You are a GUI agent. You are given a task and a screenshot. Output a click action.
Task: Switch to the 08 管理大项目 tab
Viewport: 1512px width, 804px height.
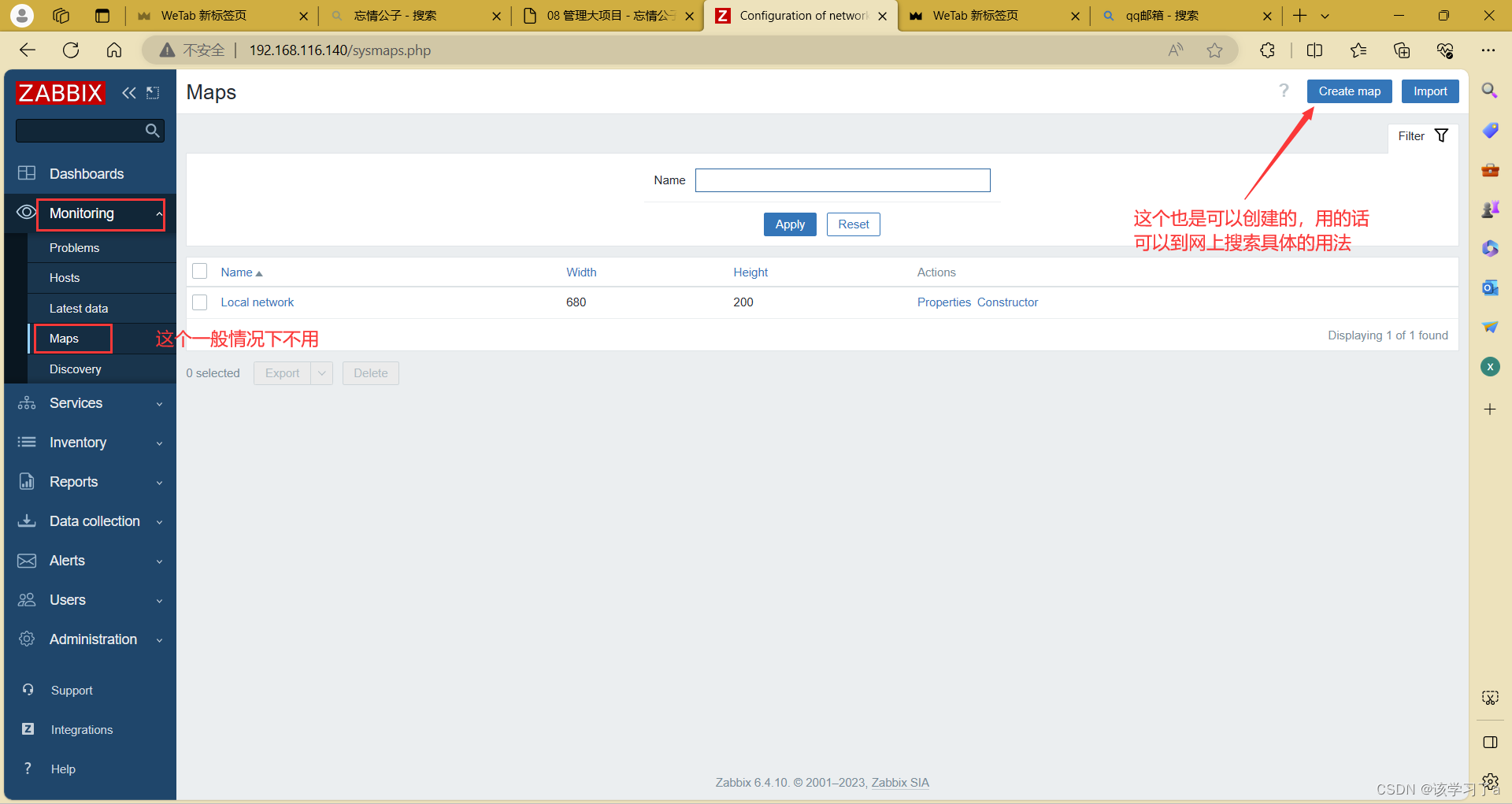608,16
